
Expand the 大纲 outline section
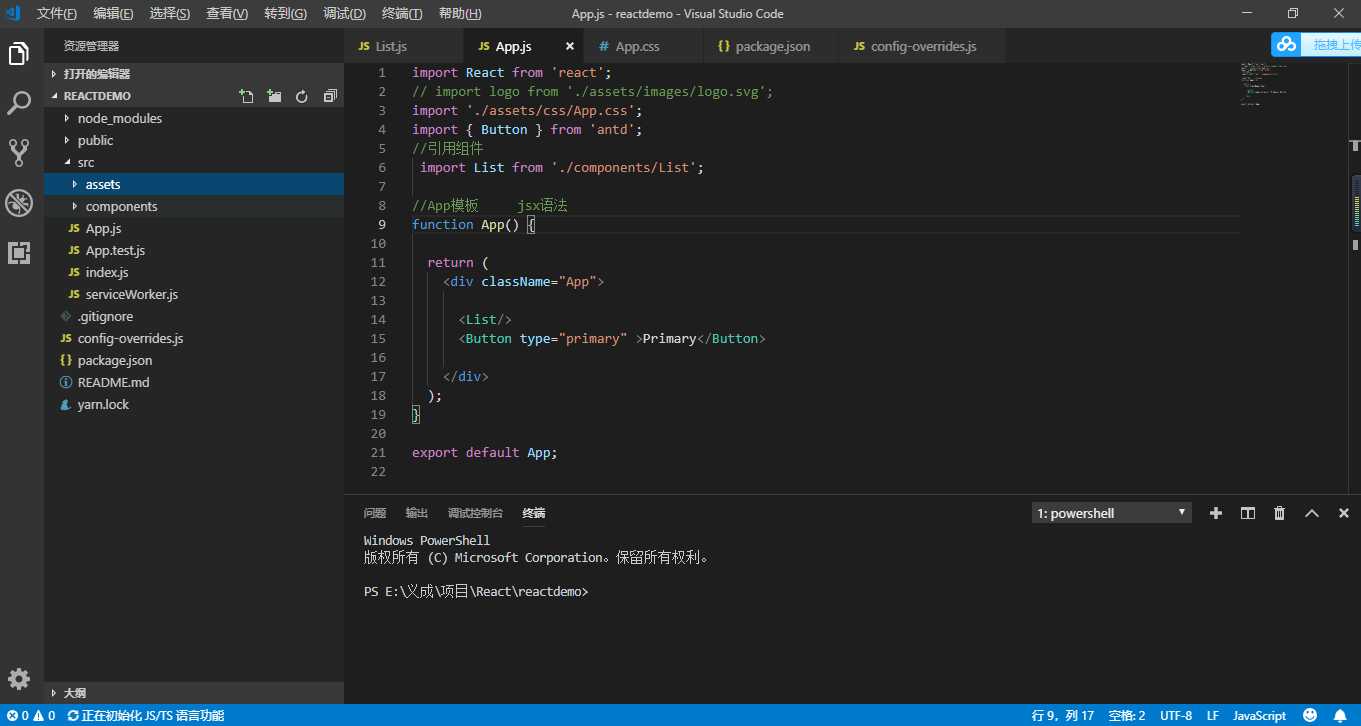pos(194,693)
